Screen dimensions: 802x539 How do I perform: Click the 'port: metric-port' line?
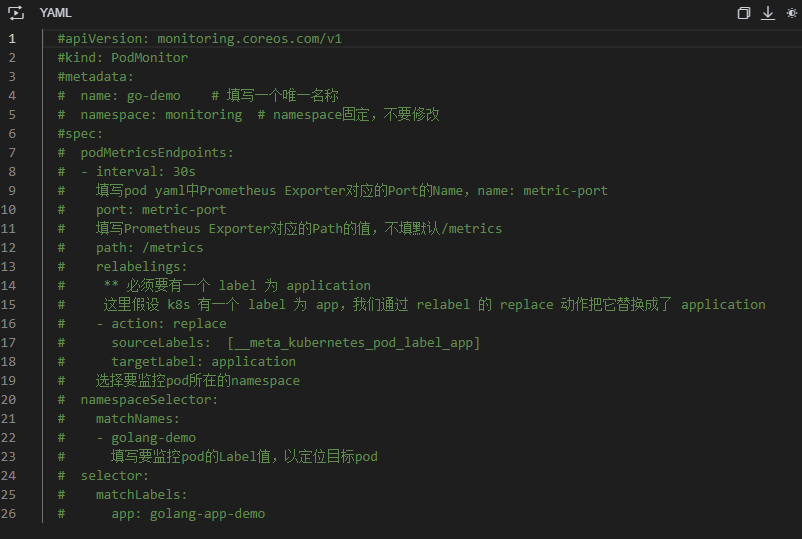pos(161,210)
